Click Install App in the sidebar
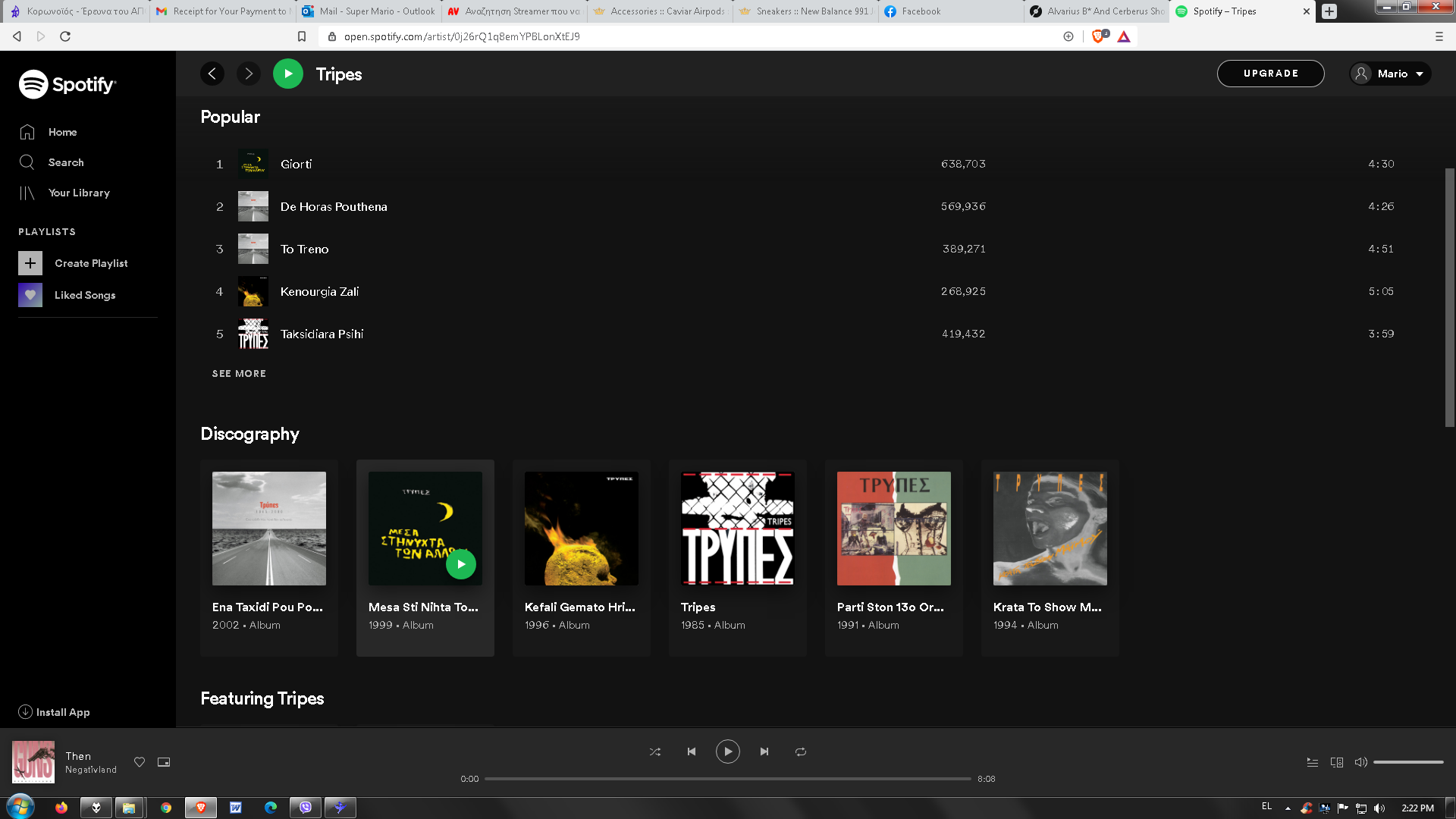 [54, 712]
